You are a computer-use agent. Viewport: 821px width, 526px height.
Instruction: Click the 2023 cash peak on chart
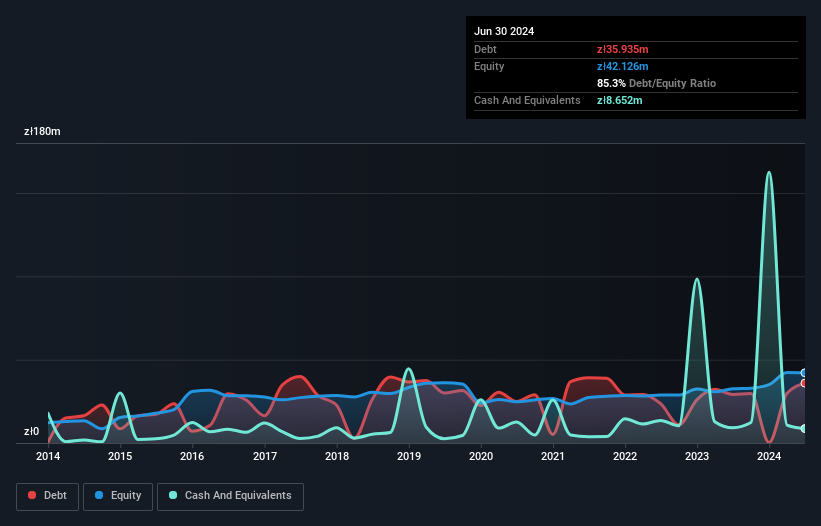tap(697, 279)
